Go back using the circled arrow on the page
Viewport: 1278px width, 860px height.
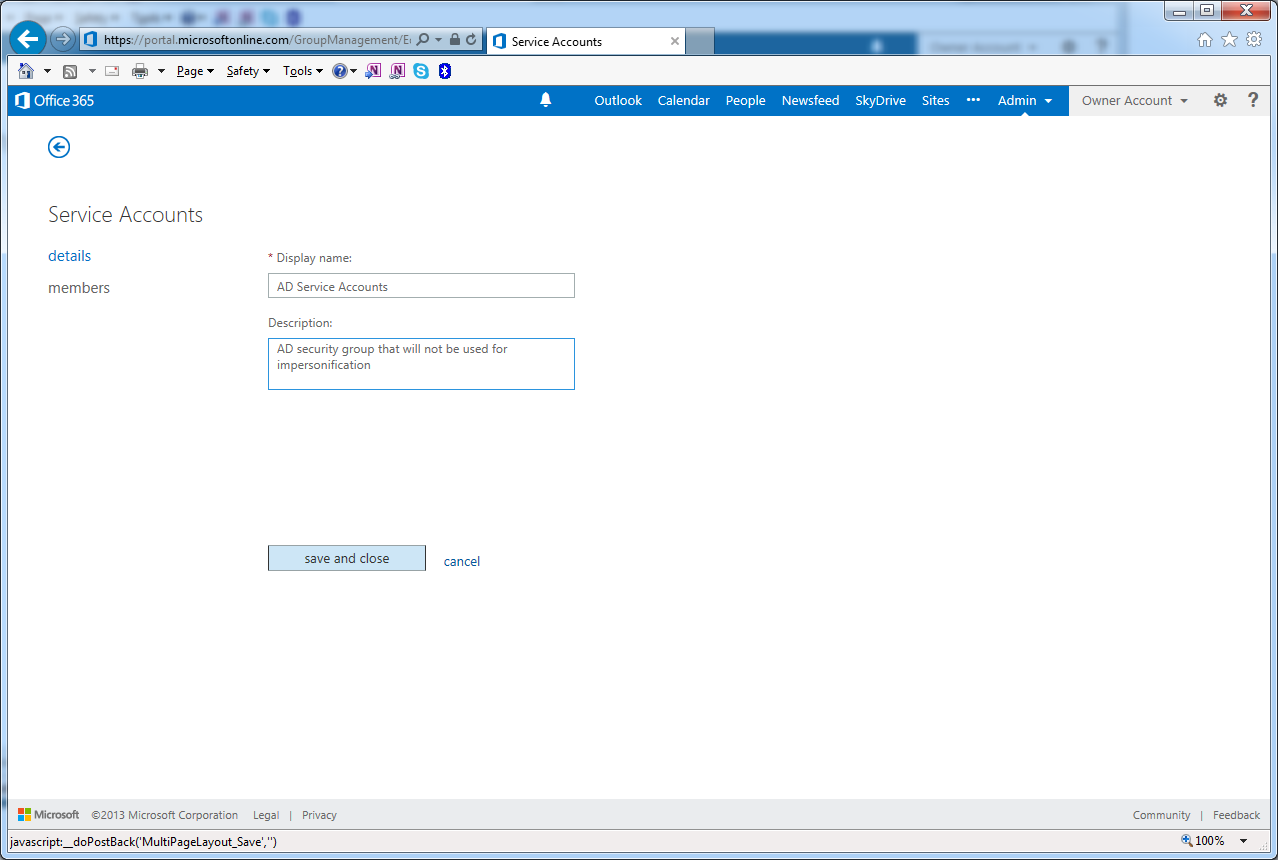pyautogui.click(x=59, y=147)
